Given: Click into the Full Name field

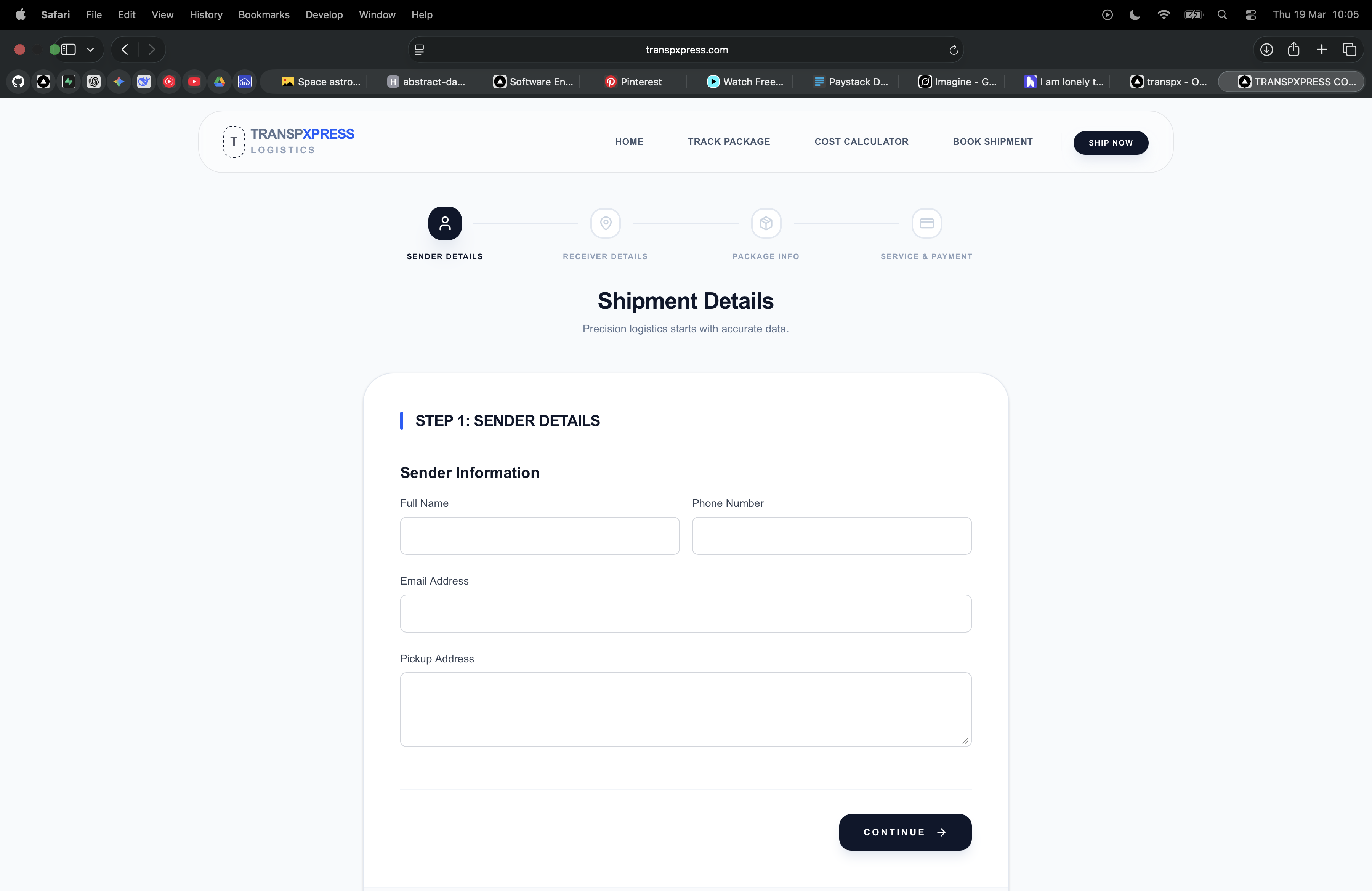Looking at the screenshot, I should (540, 535).
